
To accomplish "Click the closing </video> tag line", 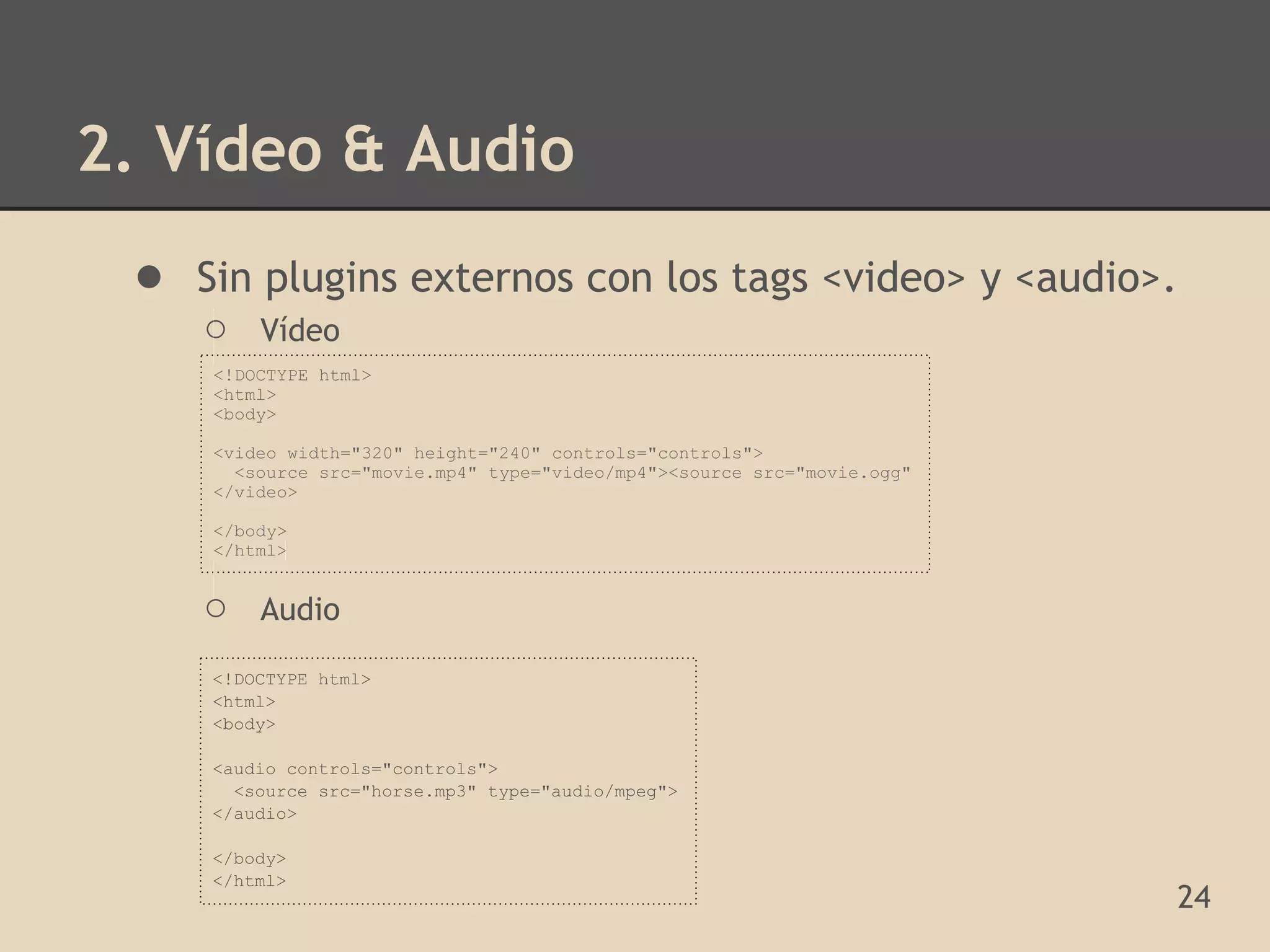I will point(255,493).
